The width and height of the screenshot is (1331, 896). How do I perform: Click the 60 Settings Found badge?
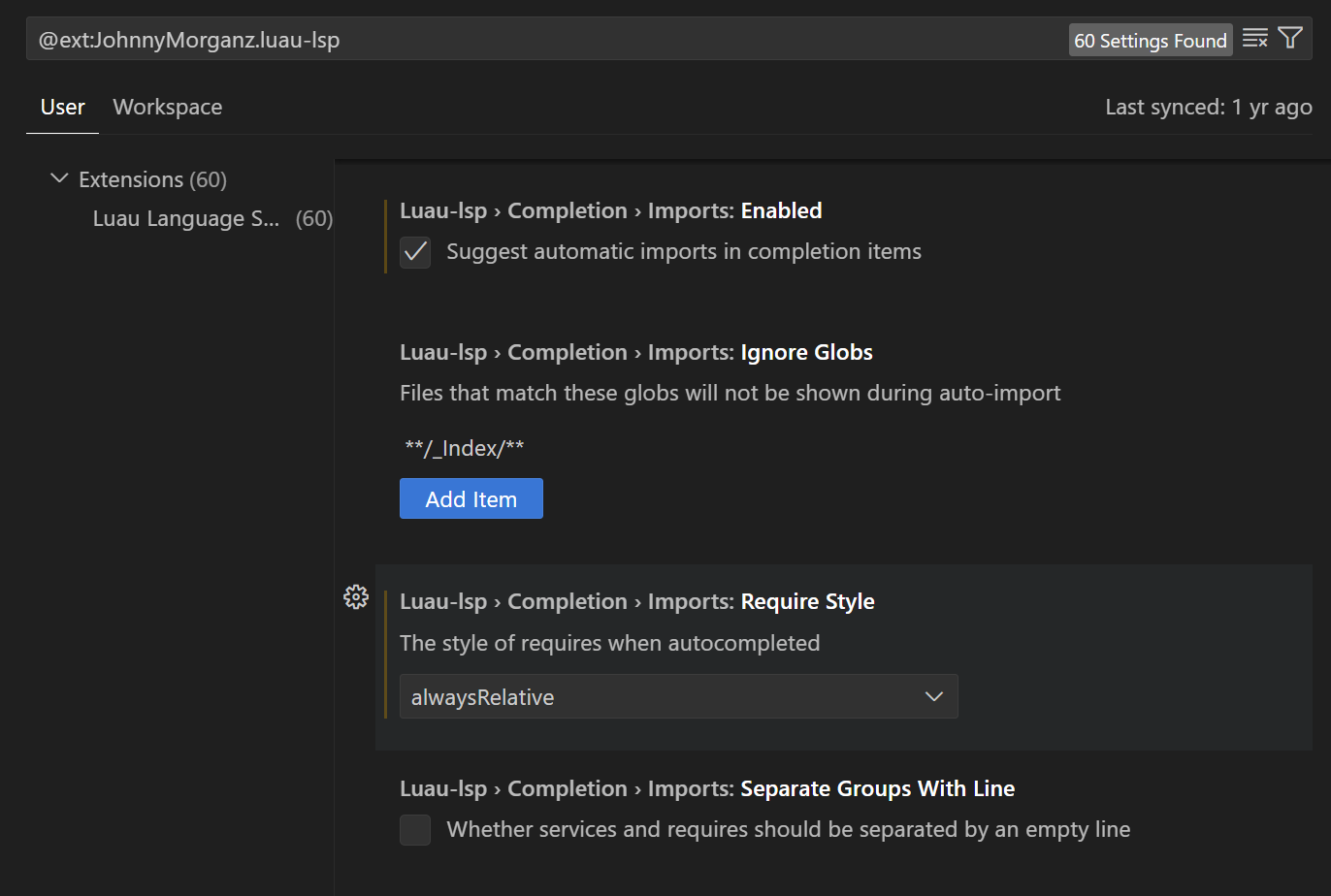1150,41
